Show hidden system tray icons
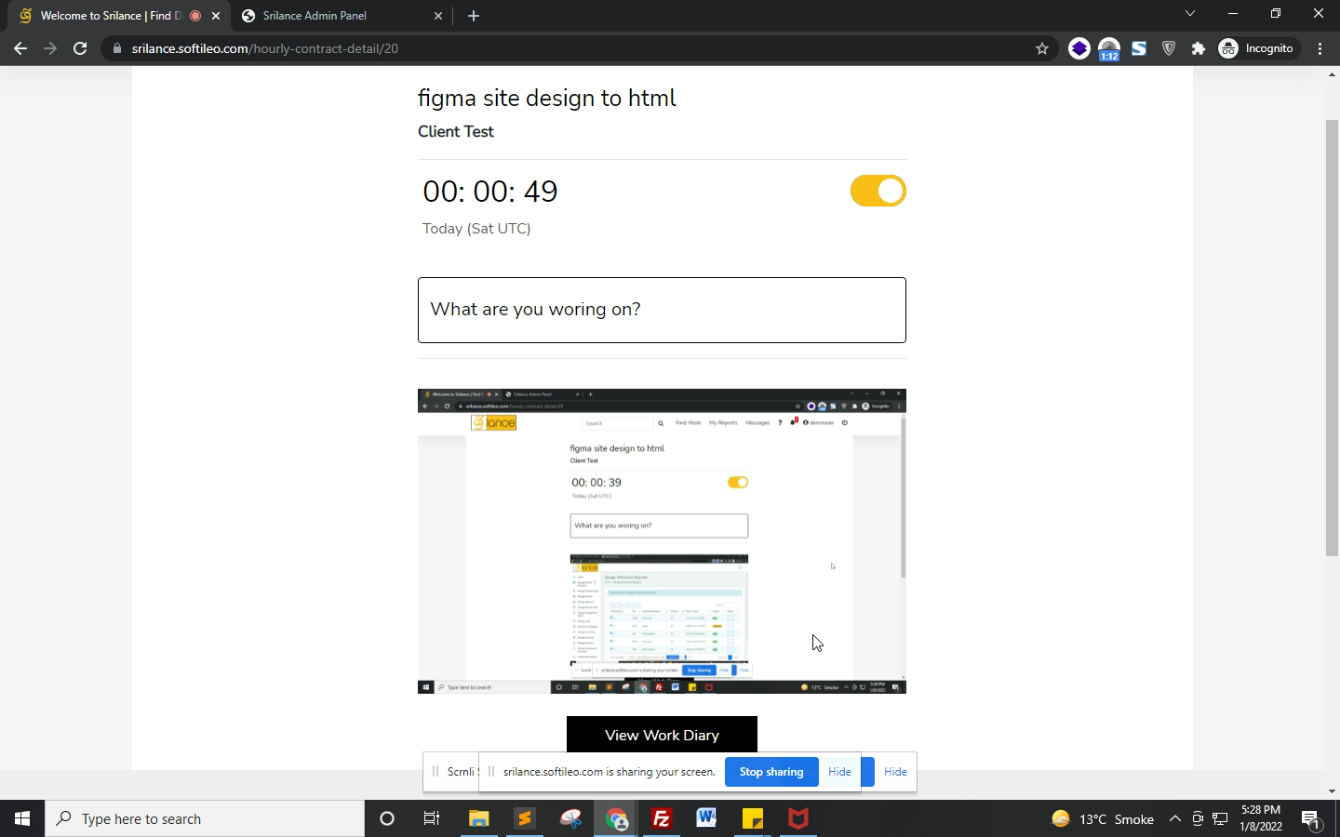This screenshot has width=1340, height=837. (1175, 819)
